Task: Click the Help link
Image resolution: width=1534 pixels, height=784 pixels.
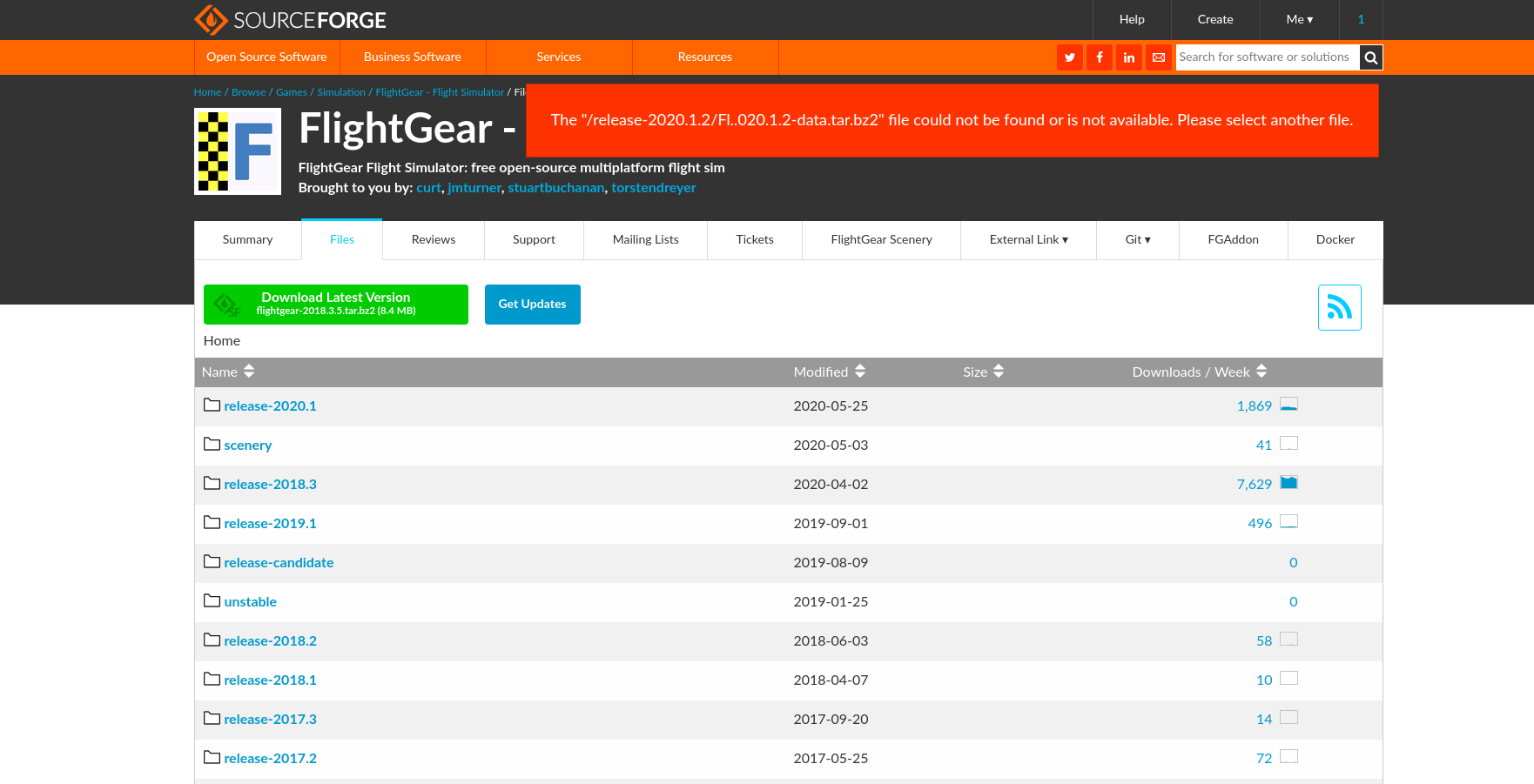Action: click(x=1132, y=19)
